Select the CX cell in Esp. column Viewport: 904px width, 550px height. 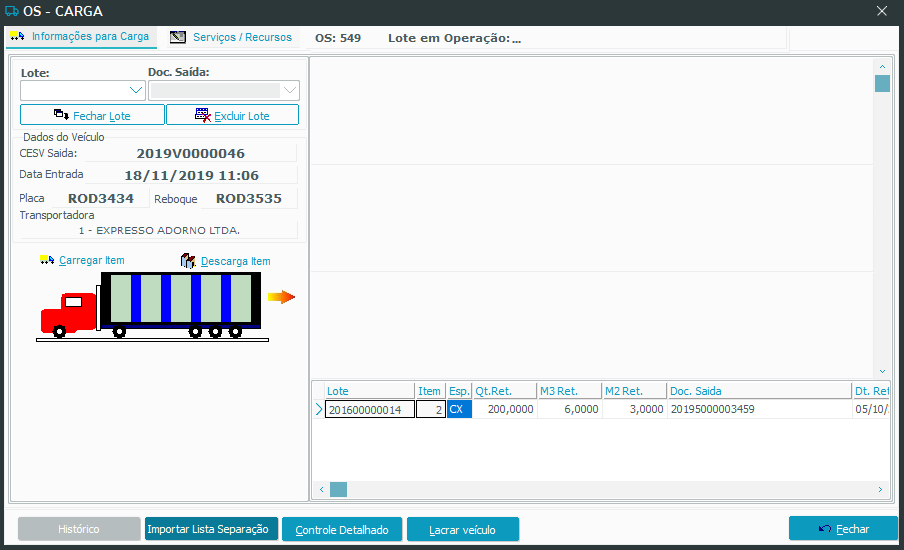point(459,409)
